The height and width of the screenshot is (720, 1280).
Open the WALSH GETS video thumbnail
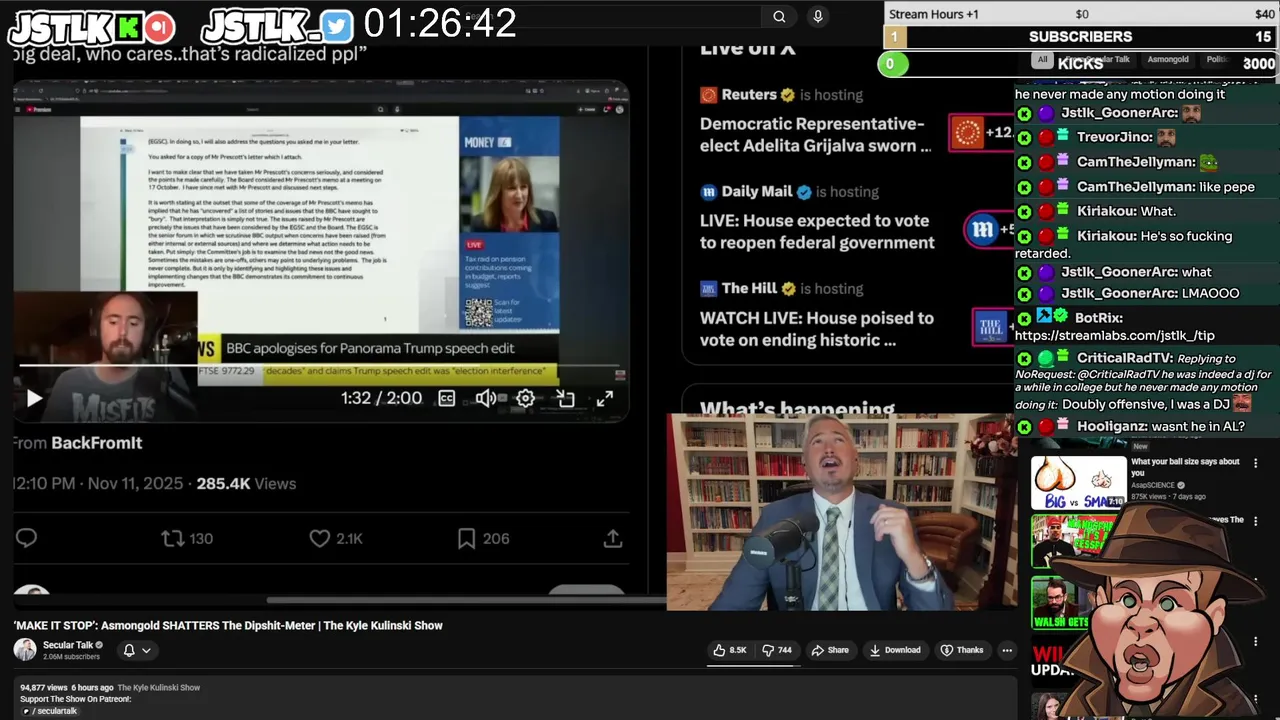point(1062,603)
